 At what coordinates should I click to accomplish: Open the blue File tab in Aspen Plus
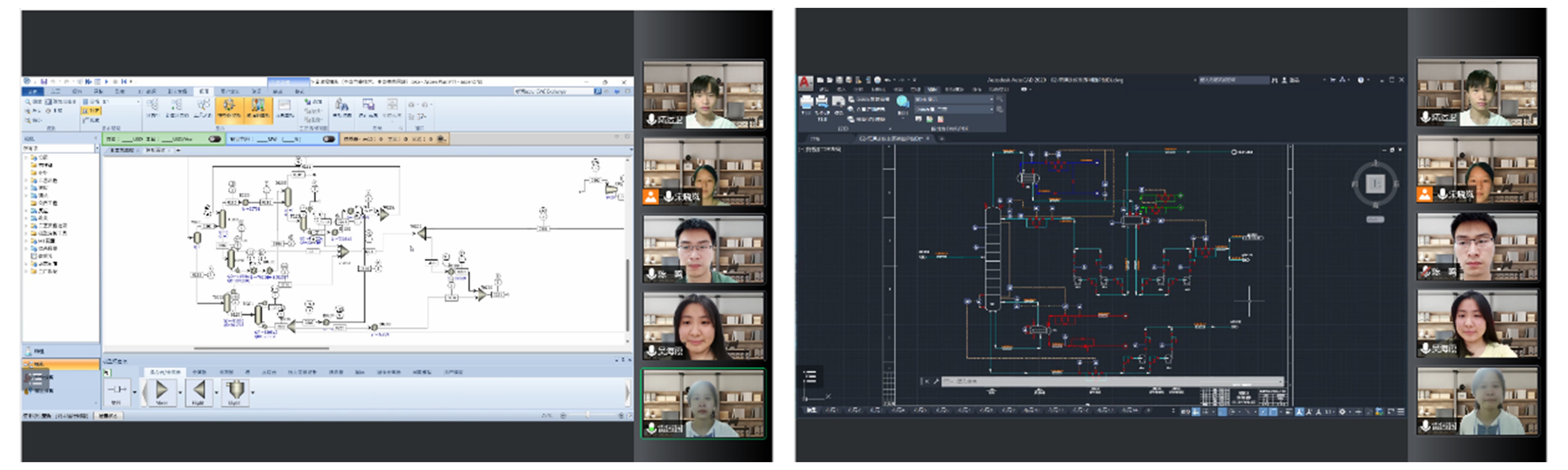click(x=32, y=92)
